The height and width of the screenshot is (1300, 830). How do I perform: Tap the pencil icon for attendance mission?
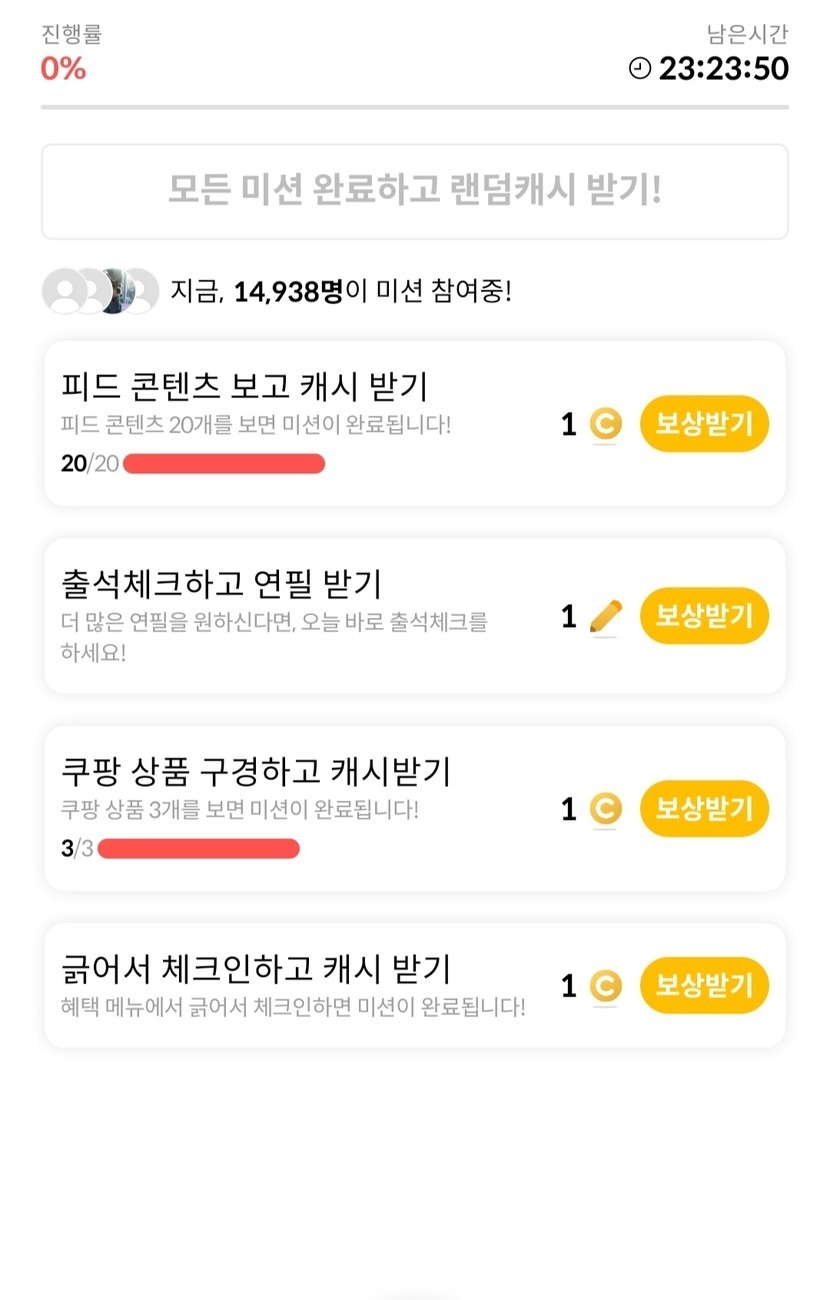coord(604,616)
